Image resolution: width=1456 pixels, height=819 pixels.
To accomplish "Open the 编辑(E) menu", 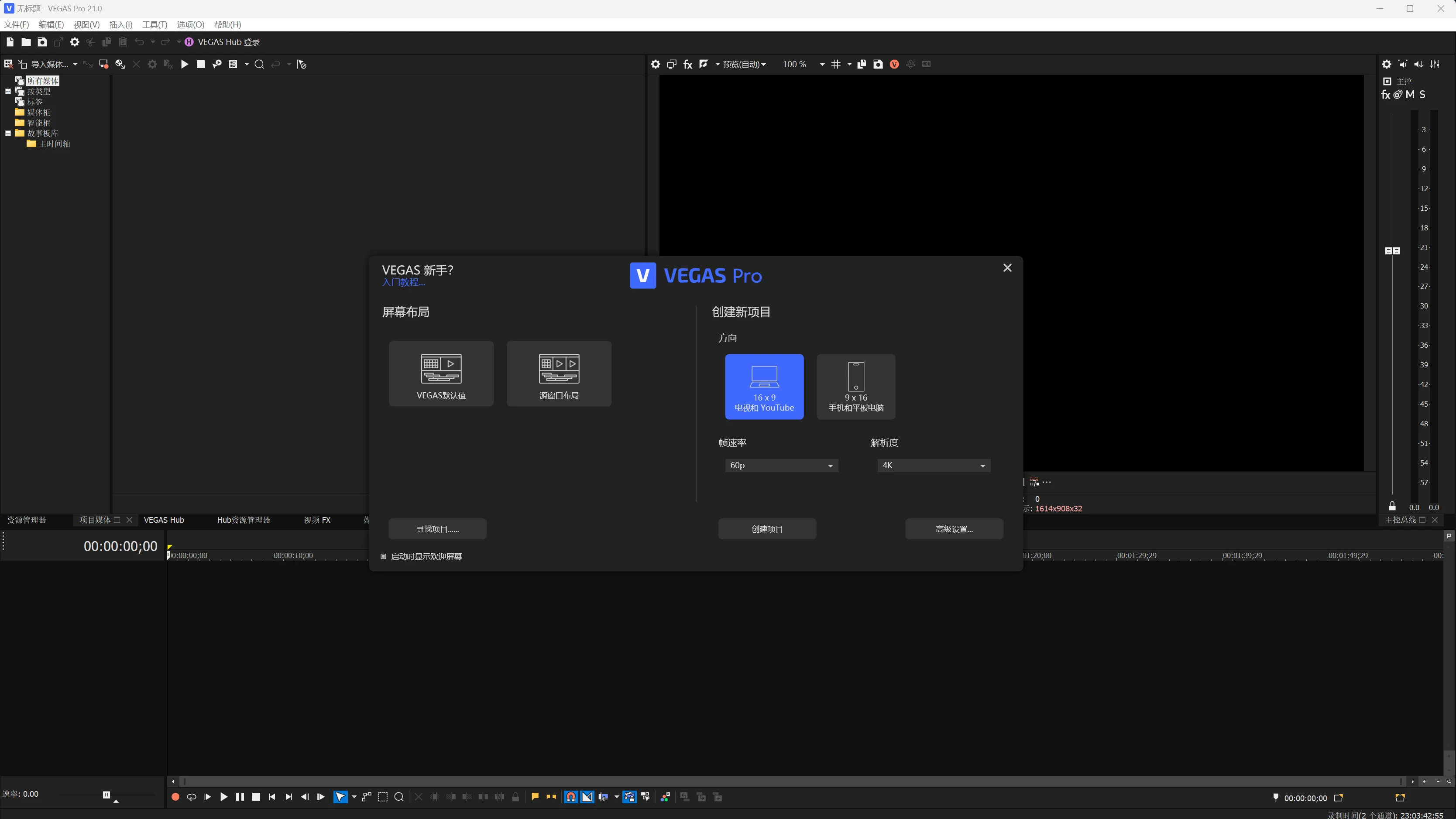I will (x=52, y=24).
